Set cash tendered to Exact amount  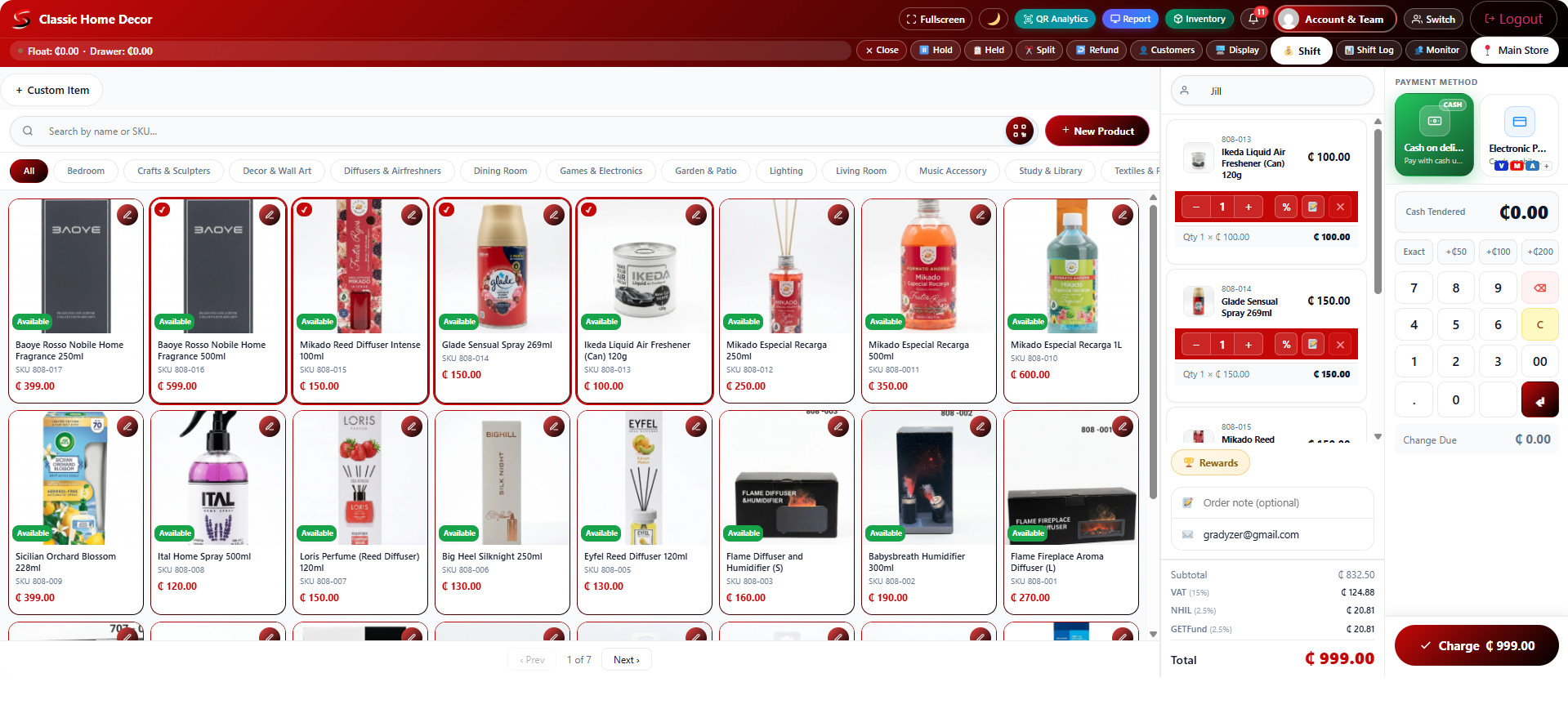tap(1414, 252)
